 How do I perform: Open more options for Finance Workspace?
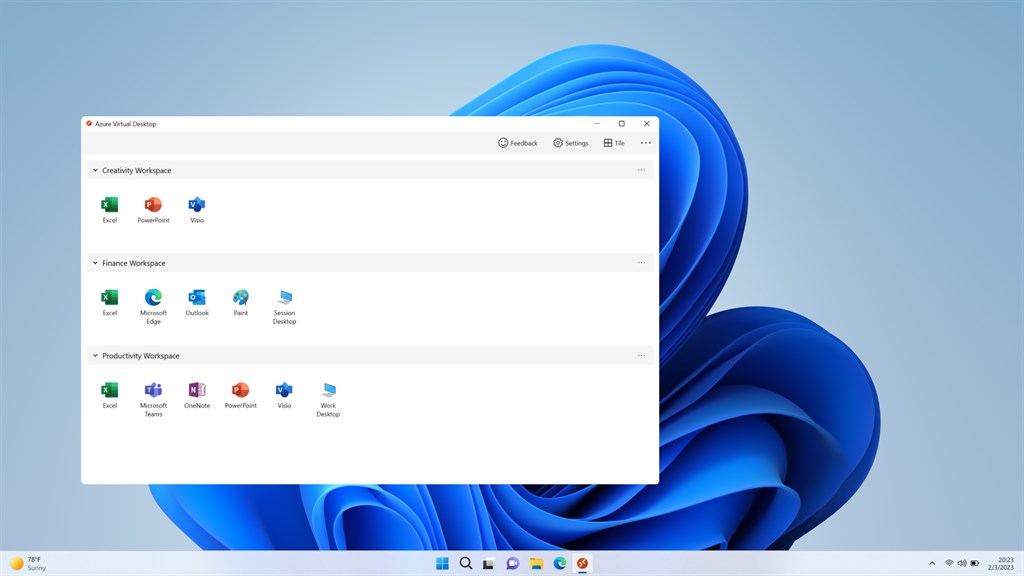coord(641,263)
